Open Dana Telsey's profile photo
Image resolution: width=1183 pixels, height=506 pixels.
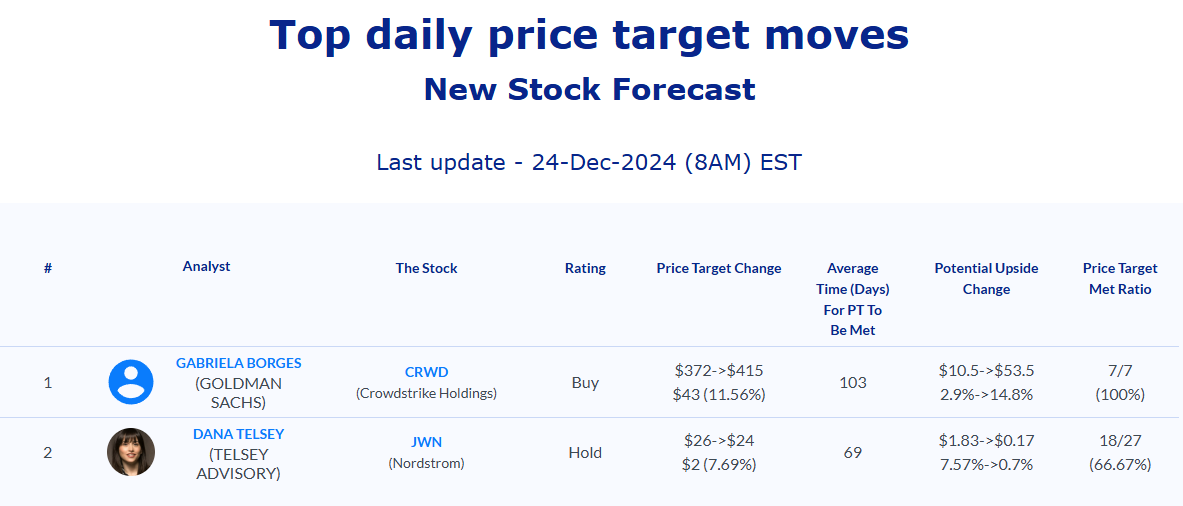click(x=131, y=452)
